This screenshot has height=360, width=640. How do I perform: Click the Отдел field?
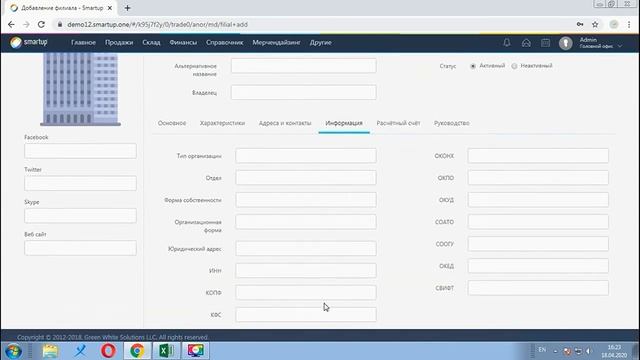[x=306, y=178]
